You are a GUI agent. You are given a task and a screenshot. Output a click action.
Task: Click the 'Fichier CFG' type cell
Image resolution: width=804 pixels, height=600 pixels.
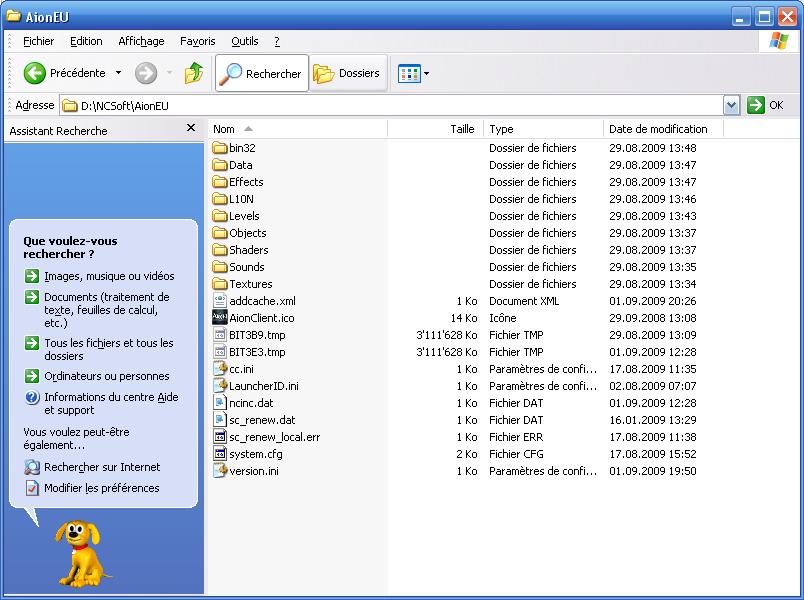[x=516, y=454]
